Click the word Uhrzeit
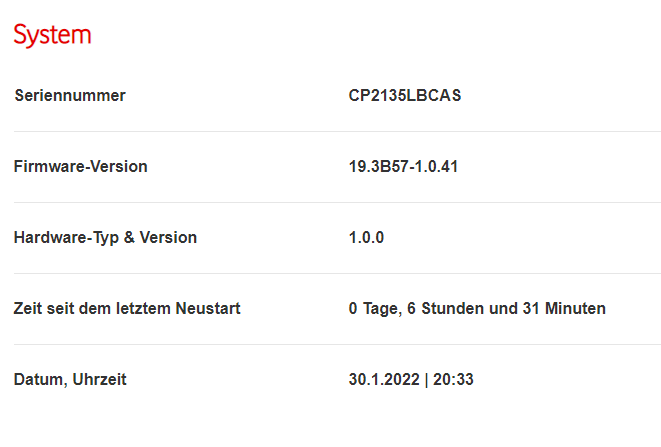 coord(100,380)
